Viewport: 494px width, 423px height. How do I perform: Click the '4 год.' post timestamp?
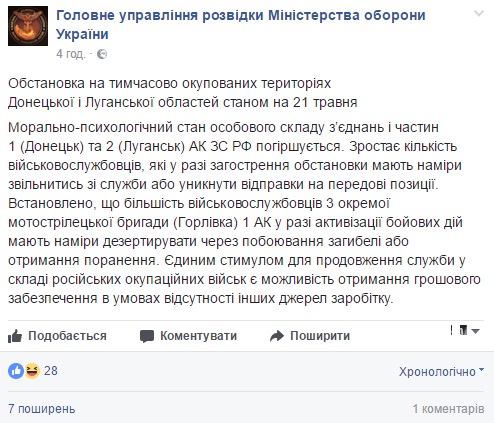click(x=71, y=54)
